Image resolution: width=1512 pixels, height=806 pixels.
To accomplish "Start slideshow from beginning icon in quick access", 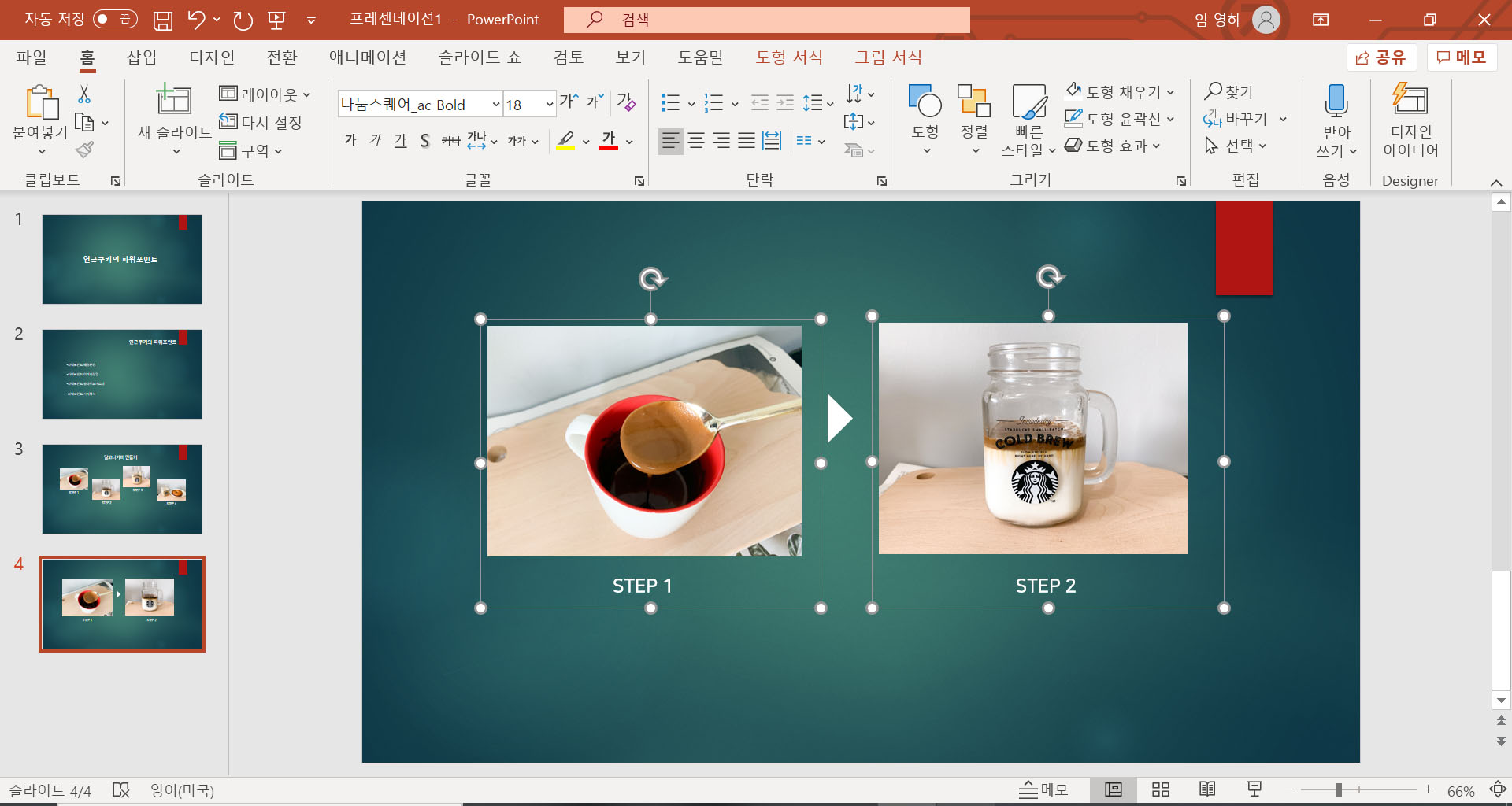I will pos(276,20).
